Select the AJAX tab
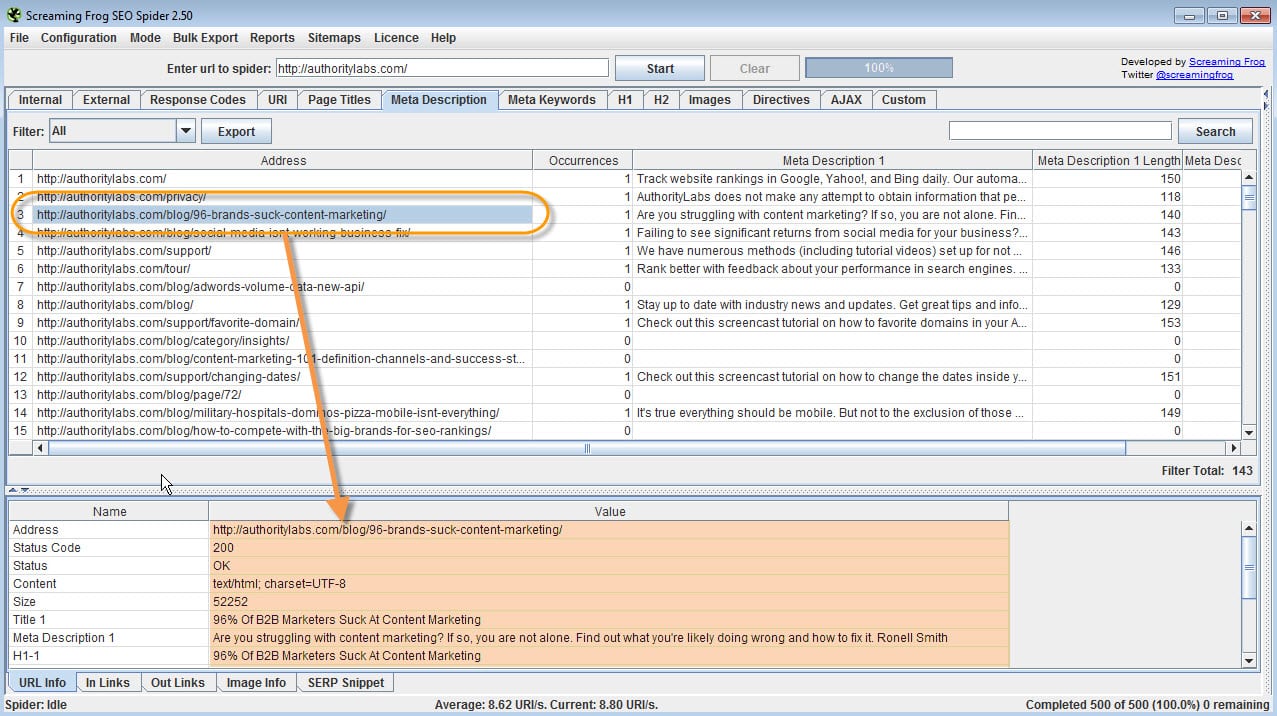 pyautogui.click(x=846, y=100)
